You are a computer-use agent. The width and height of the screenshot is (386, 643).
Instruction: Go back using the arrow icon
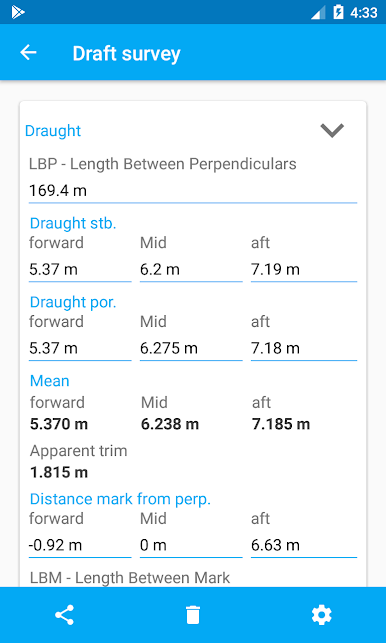click(x=28, y=52)
